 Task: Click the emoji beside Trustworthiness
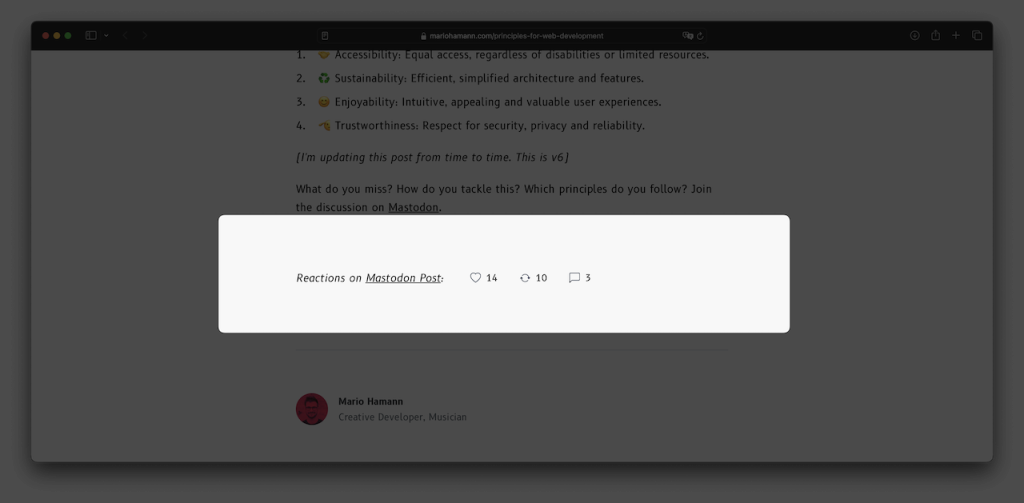(x=323, y=125)
